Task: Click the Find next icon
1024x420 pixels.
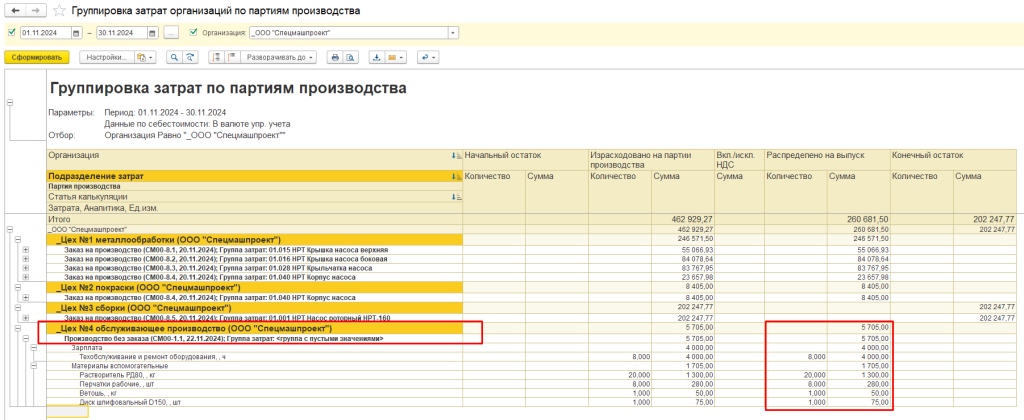Action: 190,57
